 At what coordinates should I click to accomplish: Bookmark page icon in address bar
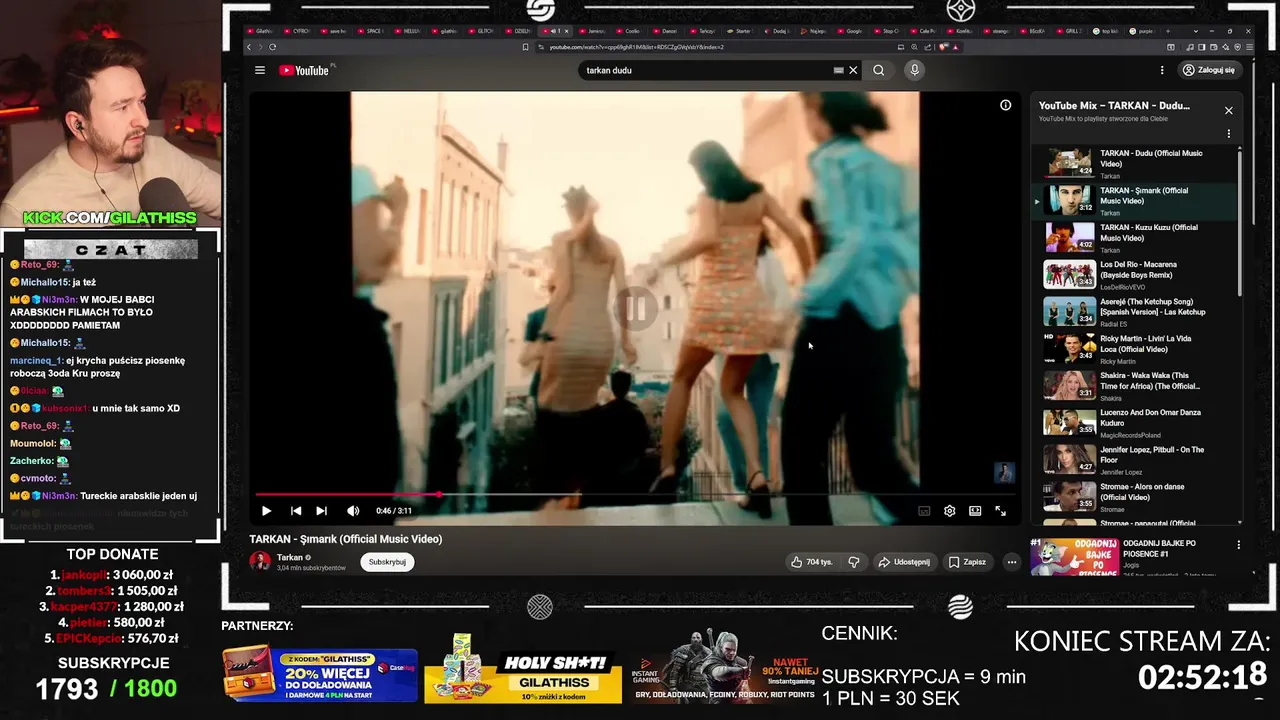coord(526,47)
